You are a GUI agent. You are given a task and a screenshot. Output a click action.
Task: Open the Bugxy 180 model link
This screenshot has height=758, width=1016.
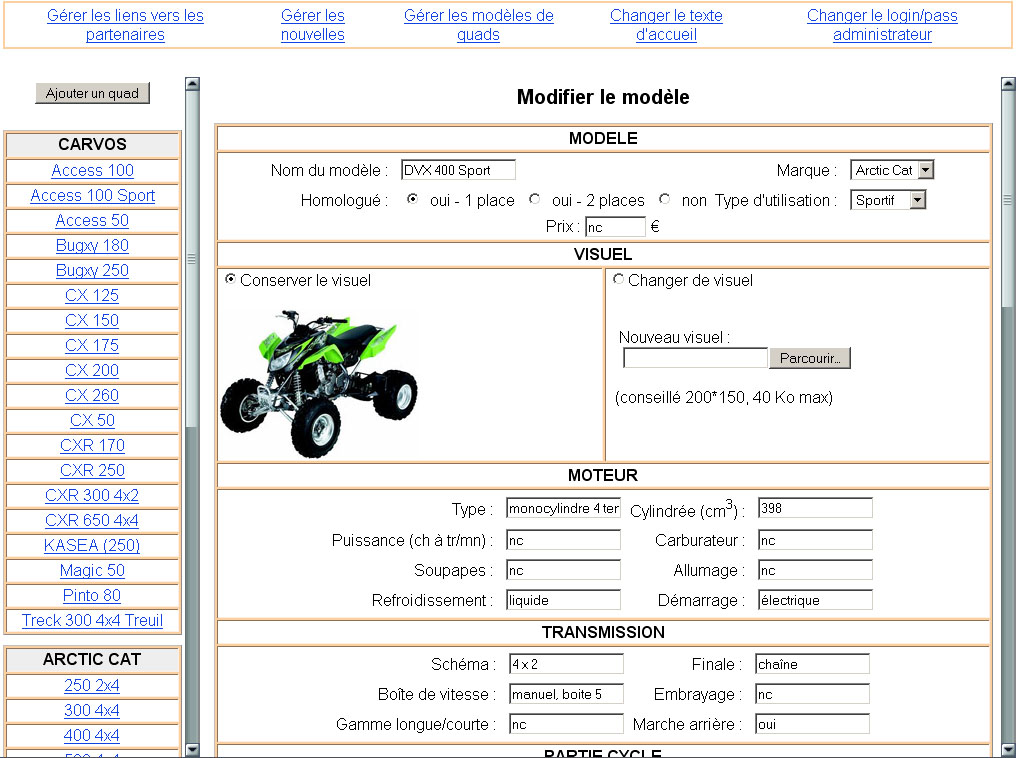pyautogui.click(x=92, y=246)
